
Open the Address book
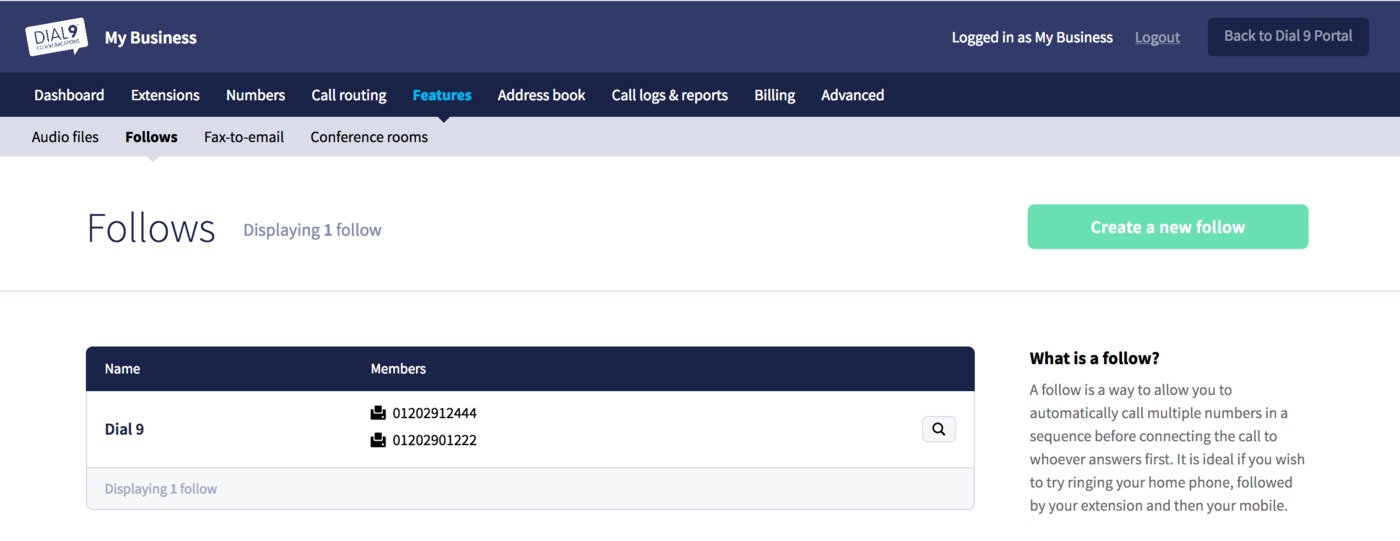(541, 95)
